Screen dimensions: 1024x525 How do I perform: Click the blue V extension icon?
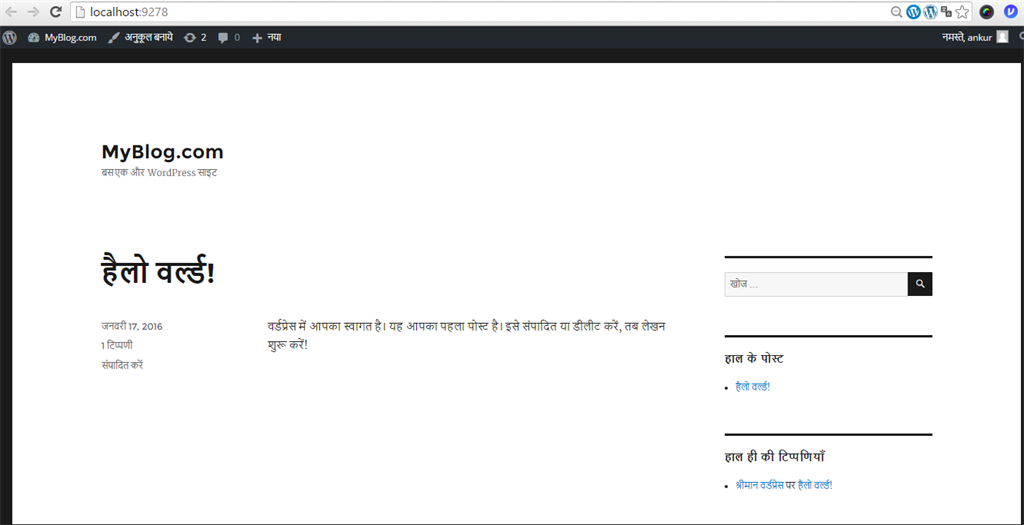click(x=1011, y=12)
